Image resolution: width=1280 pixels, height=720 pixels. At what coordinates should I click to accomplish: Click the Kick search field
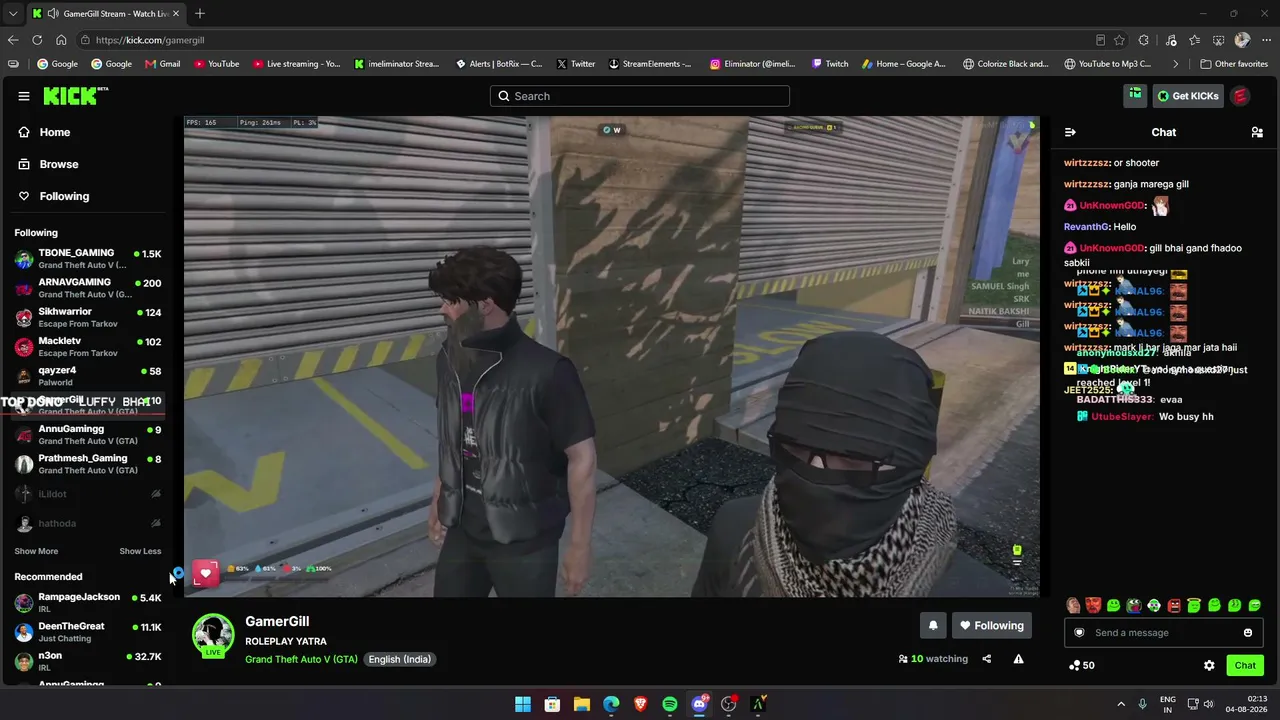pos(640,96)
